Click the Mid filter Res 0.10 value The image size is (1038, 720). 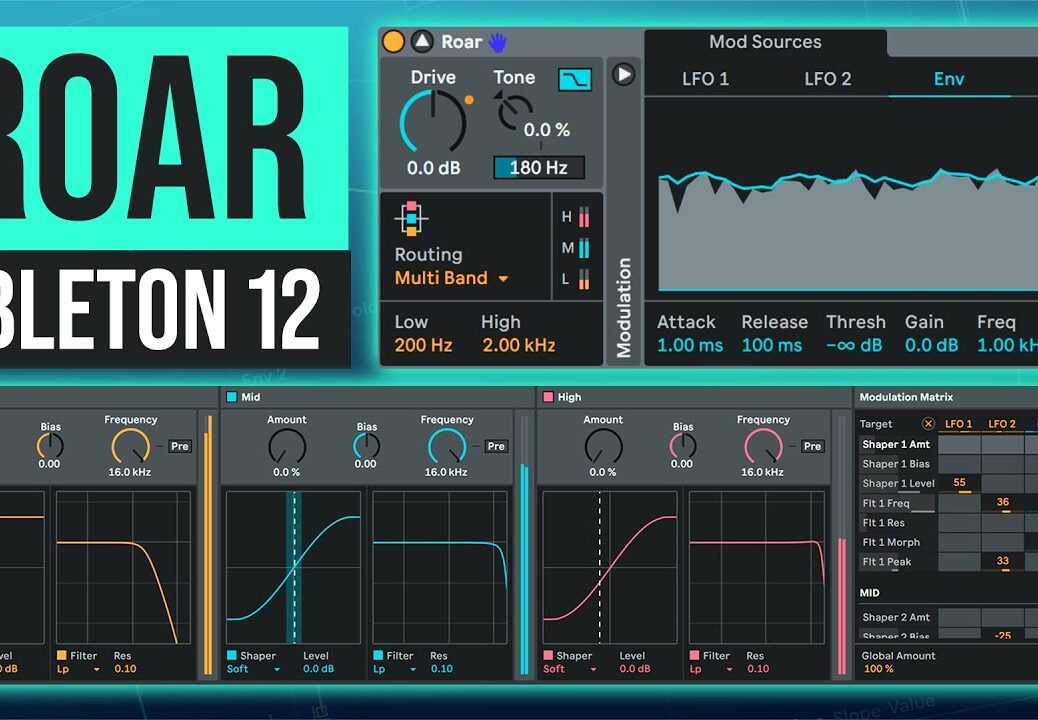click(442, 669)
